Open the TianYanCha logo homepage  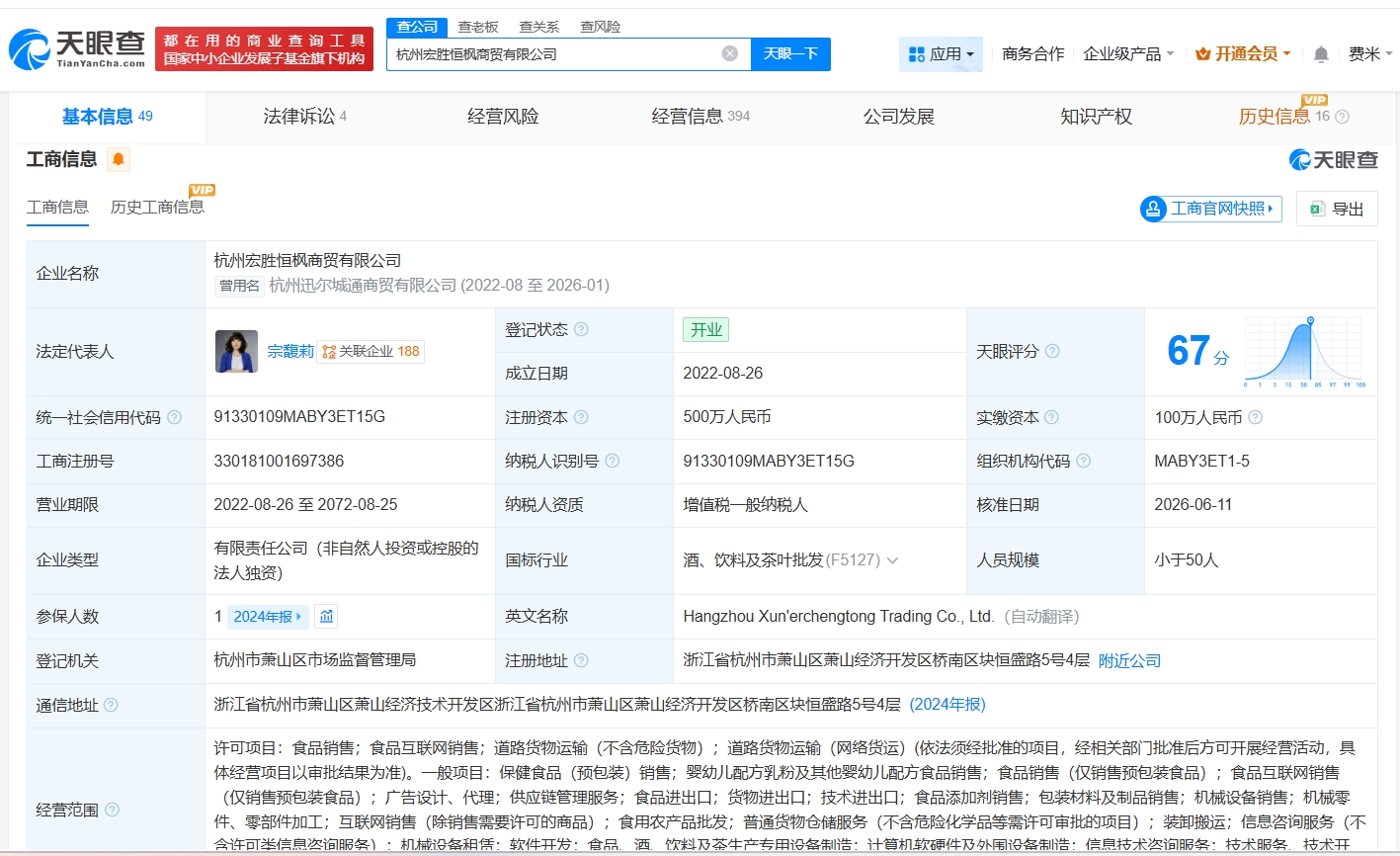tap(77, 47)
